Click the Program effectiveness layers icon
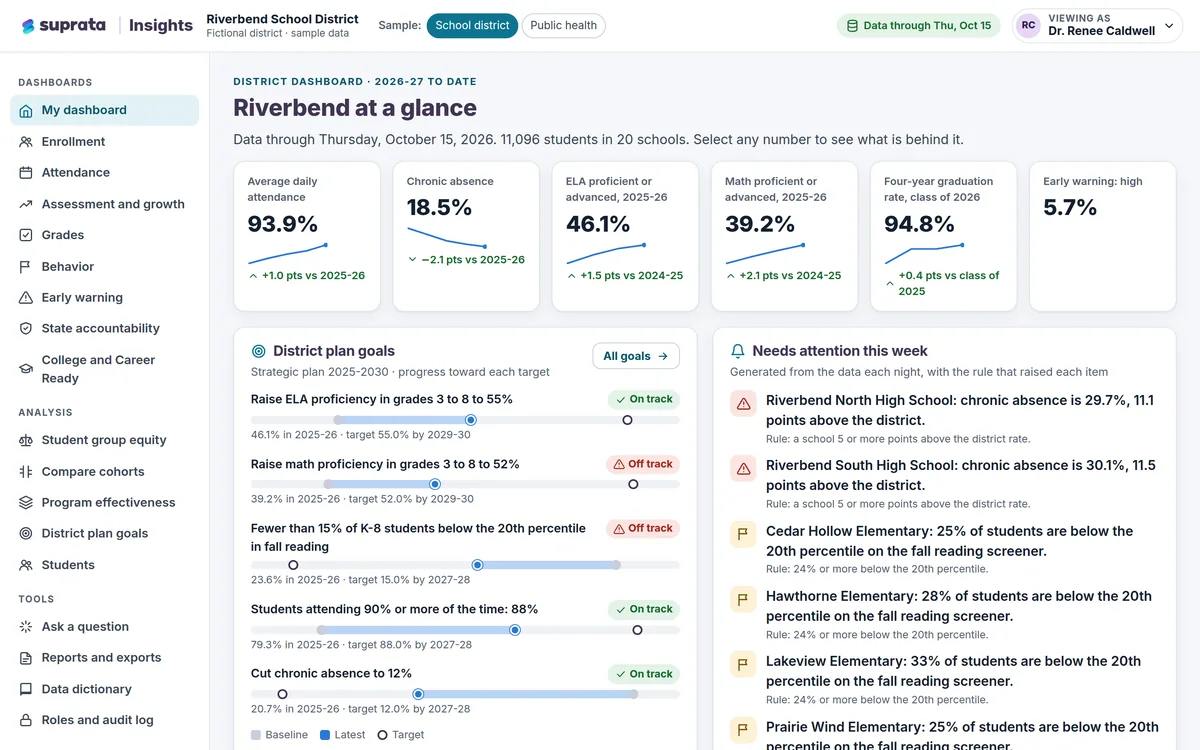Screen dimensions: 1200x750 [26, 503]
